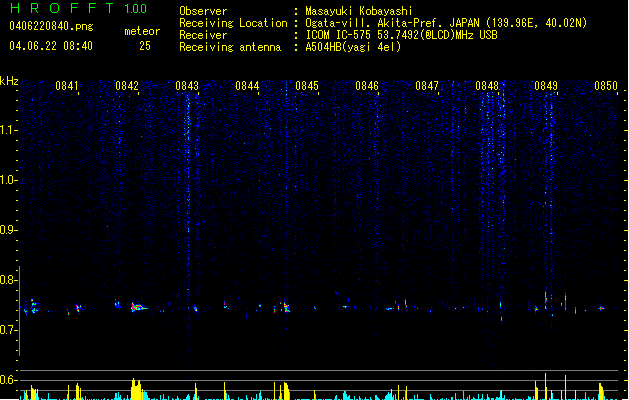Click the HROFFT 1.0.0 title text
Image resolution: width=629 pixels, height=400 pixels.
pos(78,8)
